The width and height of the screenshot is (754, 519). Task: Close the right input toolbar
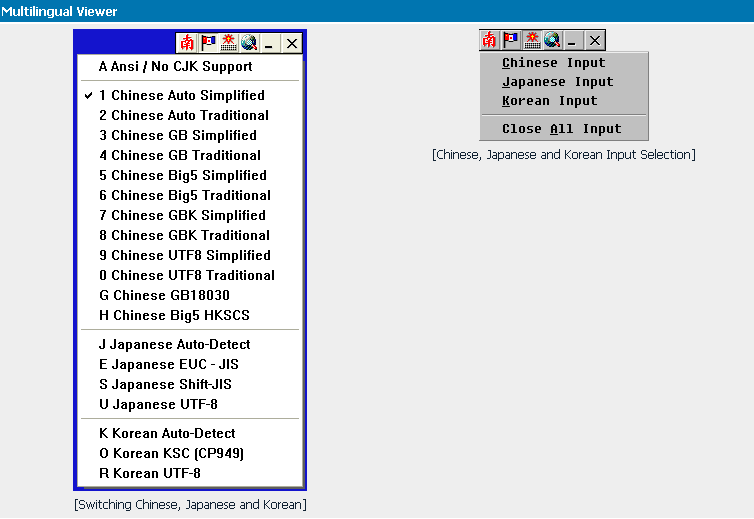point(594,40)
